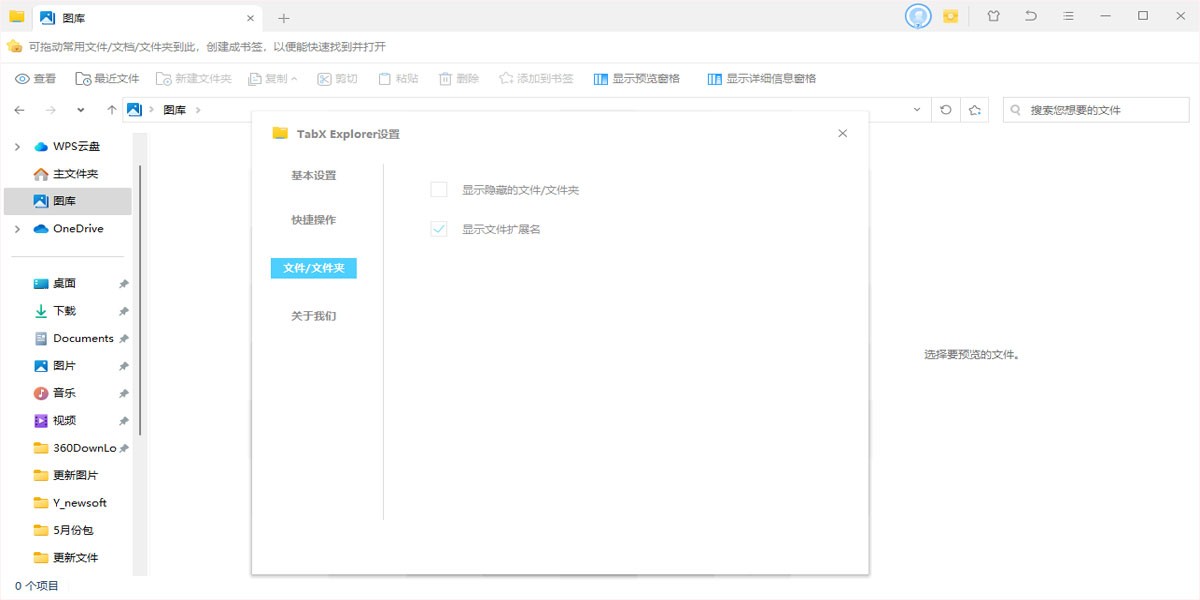1200x600 pixels.
Task: Open 快捷操作 in settings dialog
Action: 314,220
